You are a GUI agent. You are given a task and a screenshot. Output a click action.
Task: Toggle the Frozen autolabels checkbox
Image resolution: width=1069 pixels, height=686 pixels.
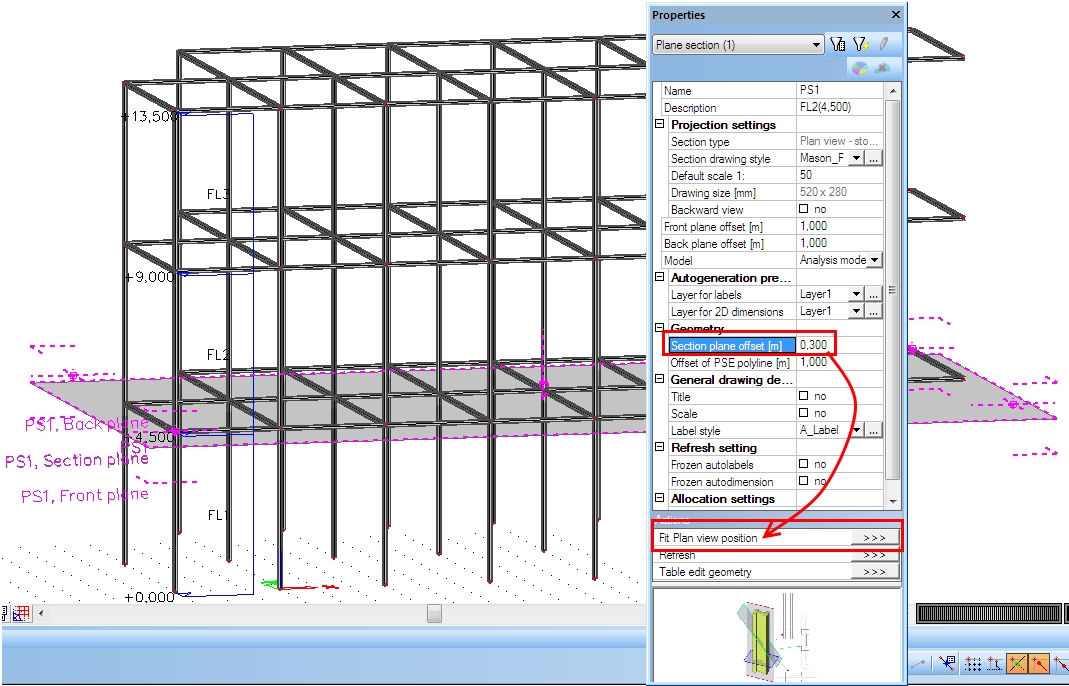(805, 465)
